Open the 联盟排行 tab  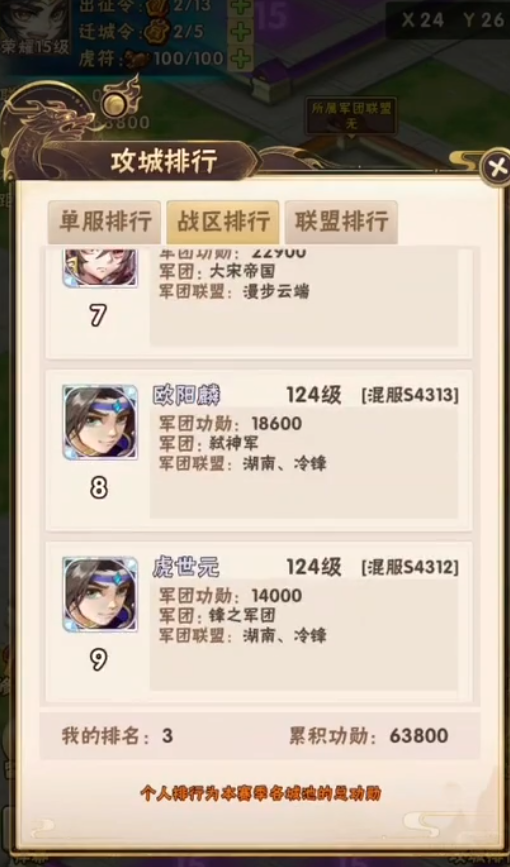[x=341, y=222]
